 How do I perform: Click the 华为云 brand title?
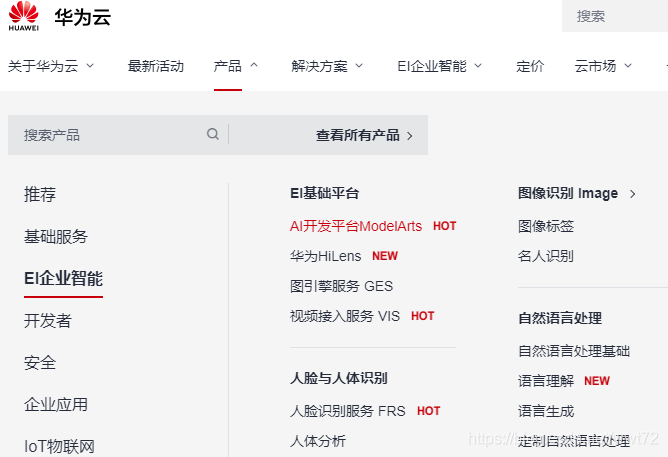[83, 17]
